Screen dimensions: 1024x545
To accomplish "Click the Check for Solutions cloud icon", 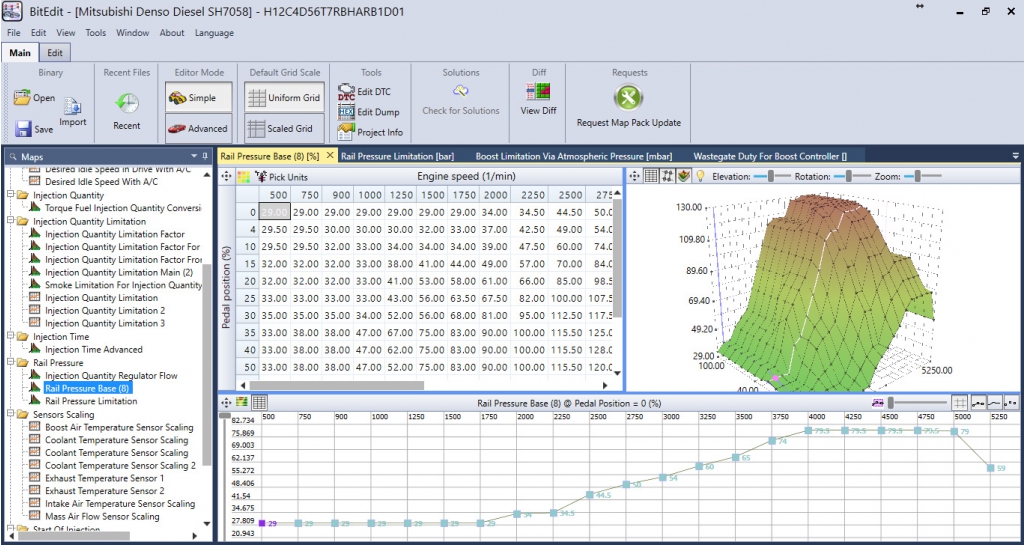I will [x=461, y=91].
